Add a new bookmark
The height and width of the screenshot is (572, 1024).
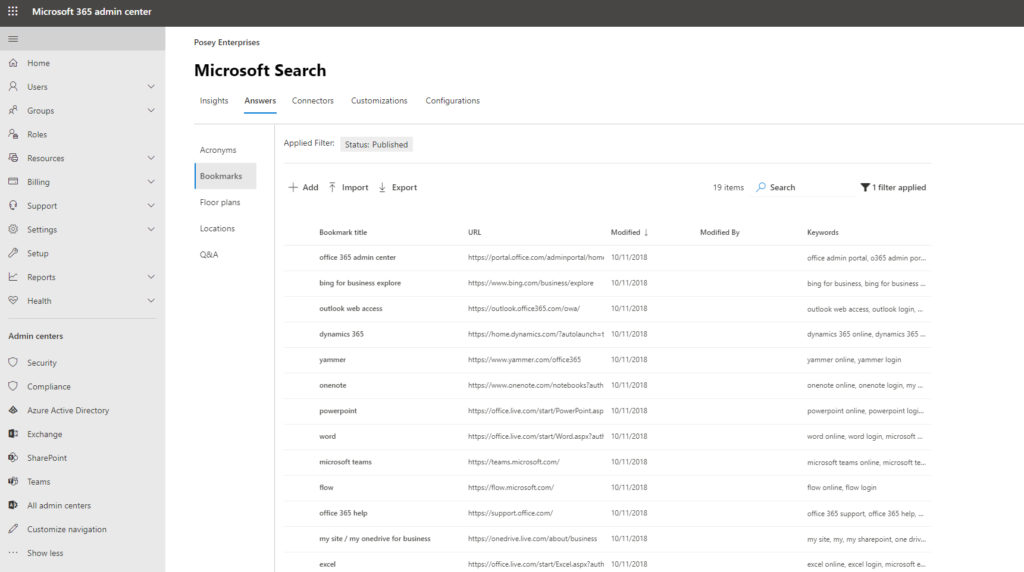point(303,187)
